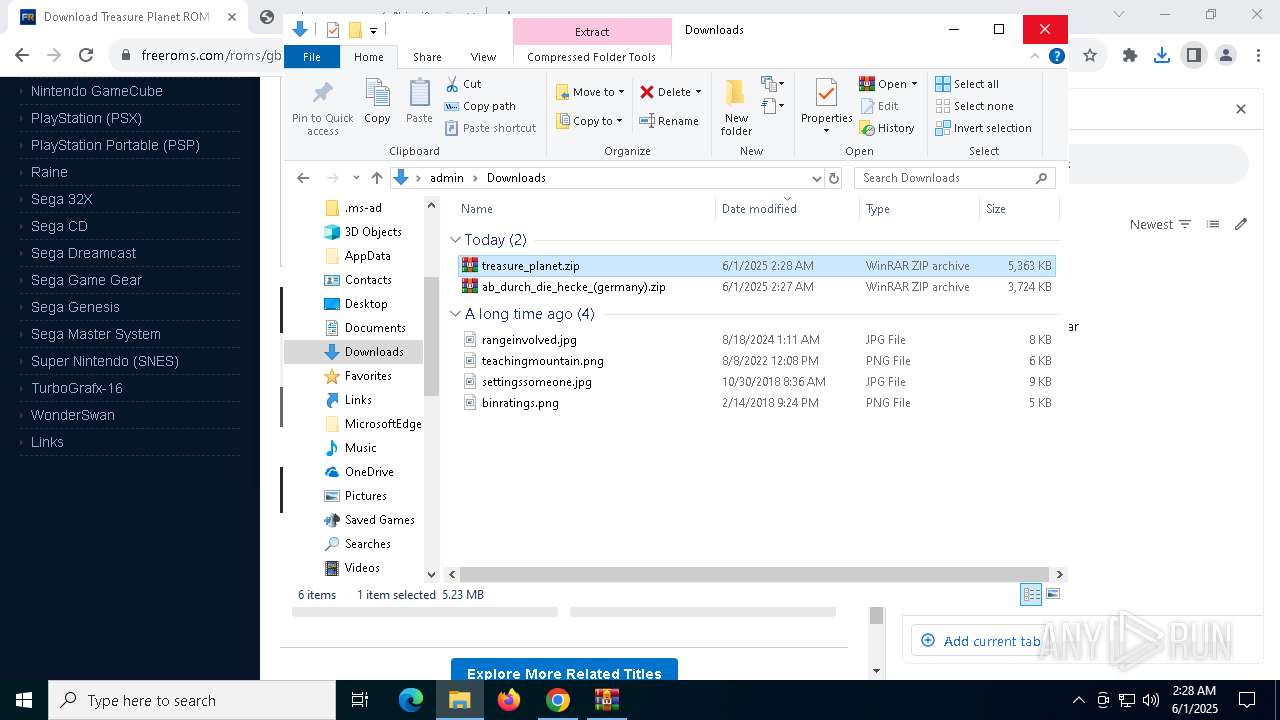Image resolution: width=1280 pixels, height=720 pixels.
Task: Toggle Chrome side panel button
Action: coord(1194,55)
